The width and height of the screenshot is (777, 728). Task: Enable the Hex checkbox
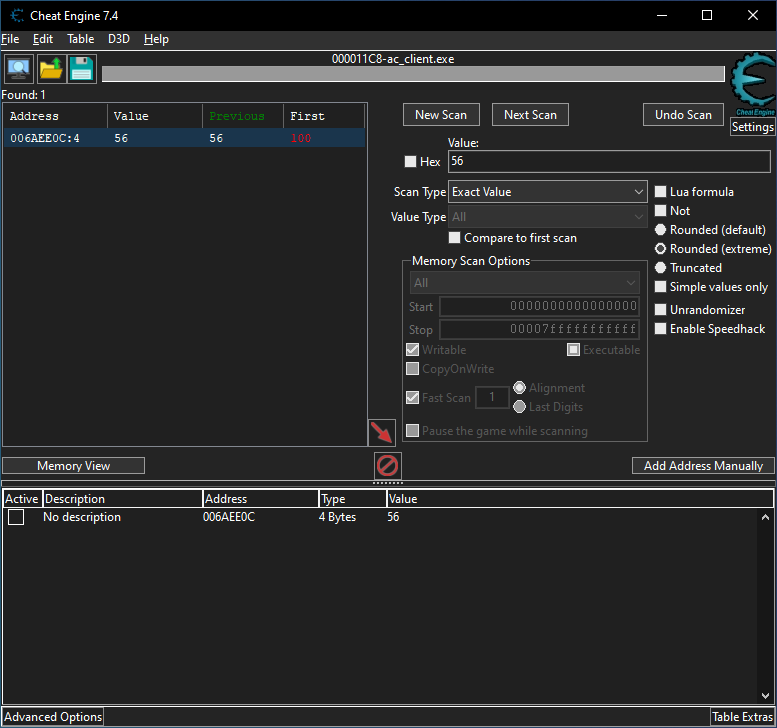(x=410, y=162)
